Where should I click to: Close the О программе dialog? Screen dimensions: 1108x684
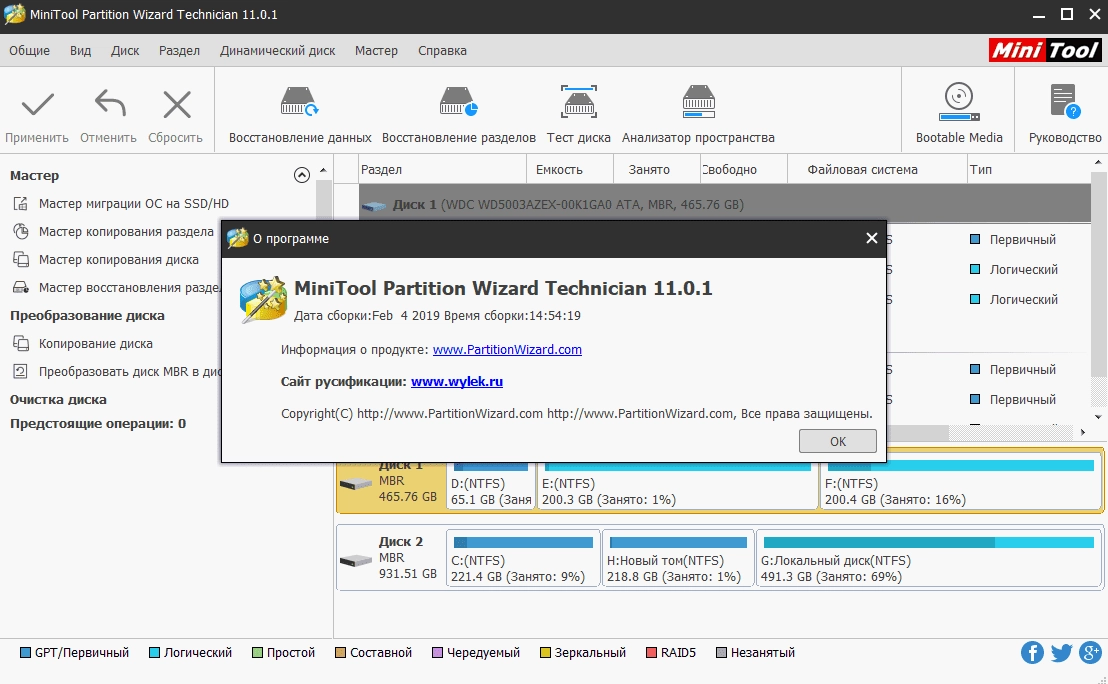872,239
